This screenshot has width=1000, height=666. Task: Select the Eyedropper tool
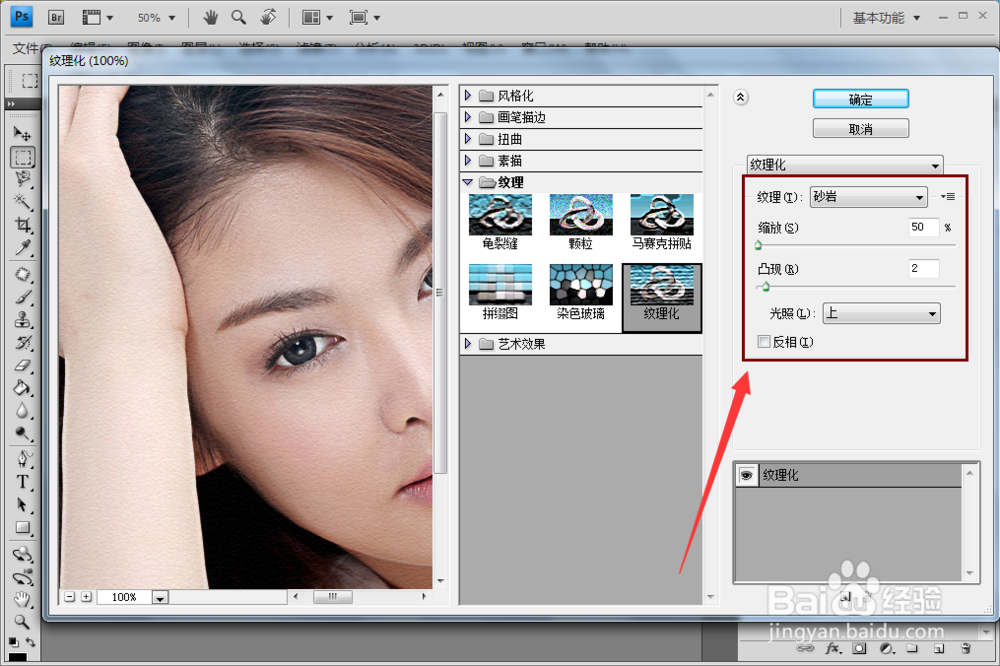point(22,248)
